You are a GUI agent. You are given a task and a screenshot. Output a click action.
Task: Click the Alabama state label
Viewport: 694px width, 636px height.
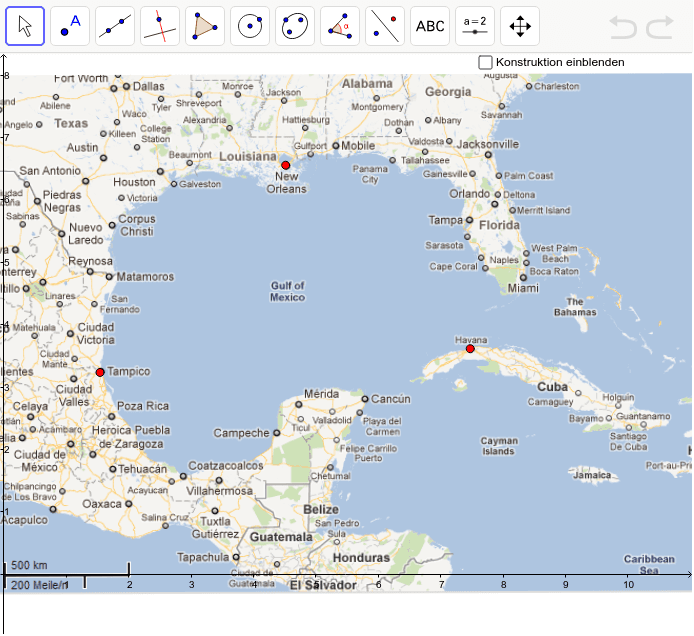[x=367, y=84]
